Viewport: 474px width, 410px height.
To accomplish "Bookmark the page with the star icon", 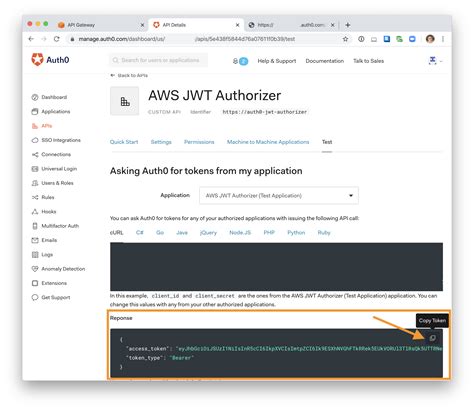I will (346, 39).
